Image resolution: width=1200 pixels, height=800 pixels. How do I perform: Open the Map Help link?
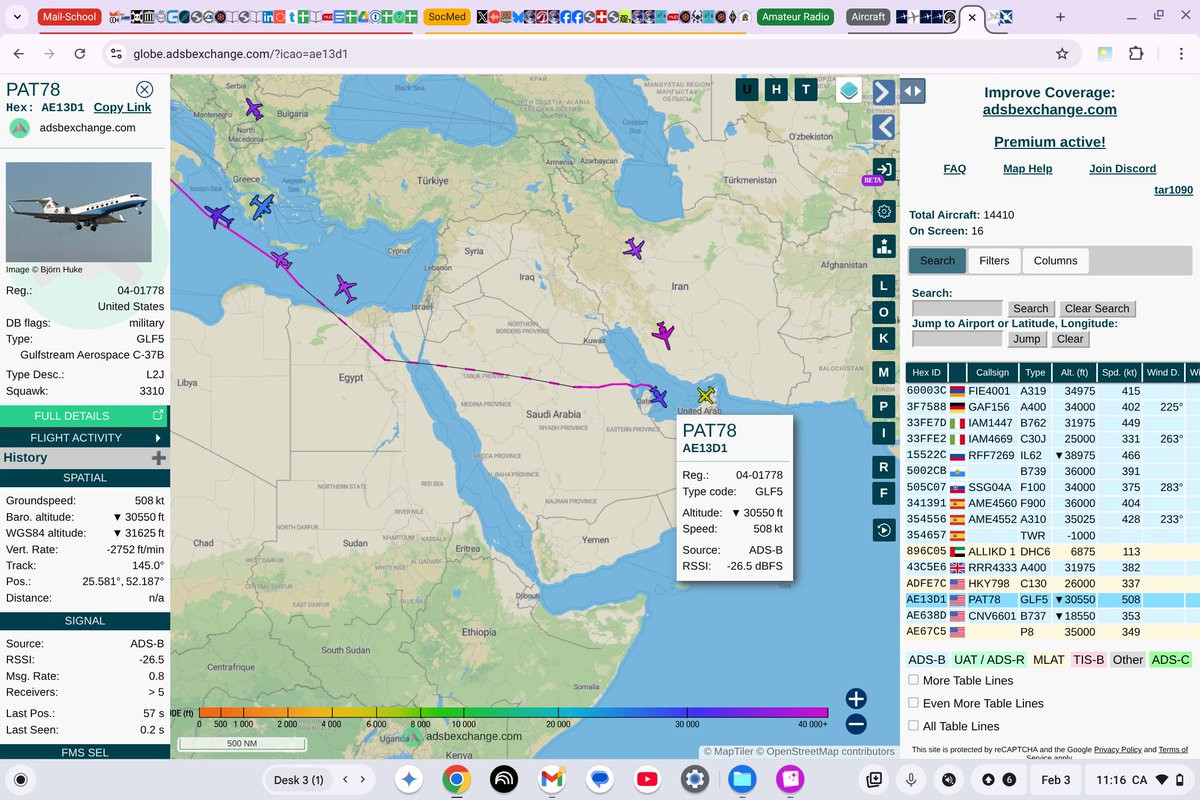click(x=1028, y=169)
